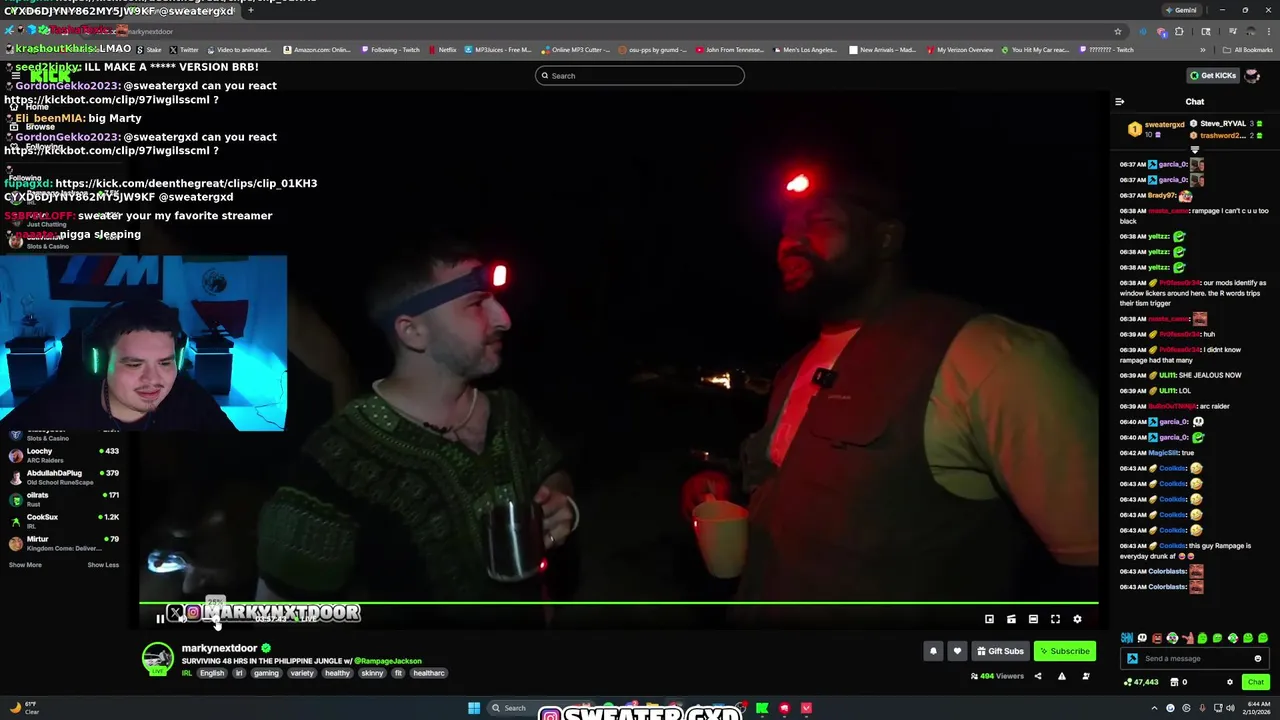
Task: Share the stream via share icon
Action: tap(1037, 676)
